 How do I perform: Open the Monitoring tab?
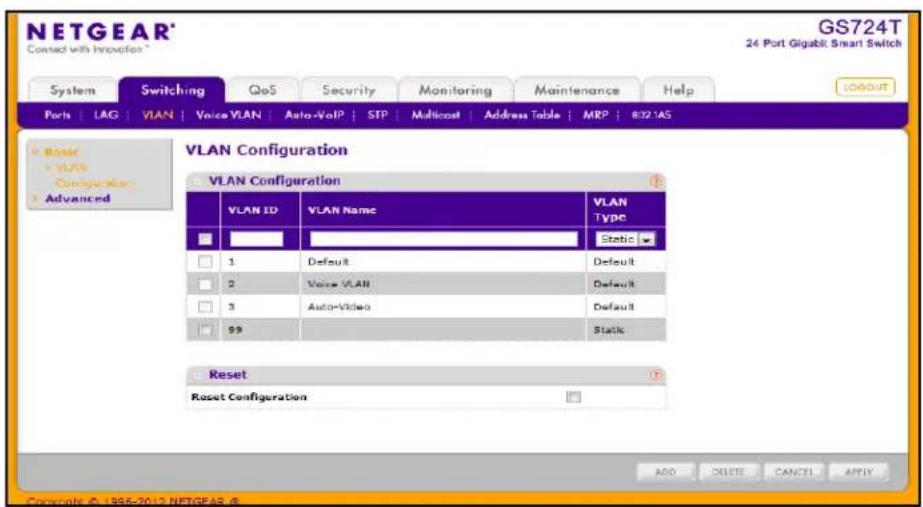pos(455,90)
